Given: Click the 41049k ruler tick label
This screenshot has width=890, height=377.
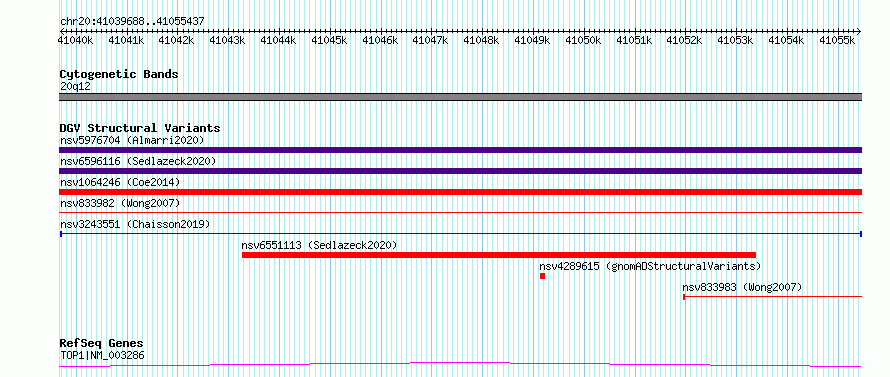Looking at the screenshot, I should [532, 40].
